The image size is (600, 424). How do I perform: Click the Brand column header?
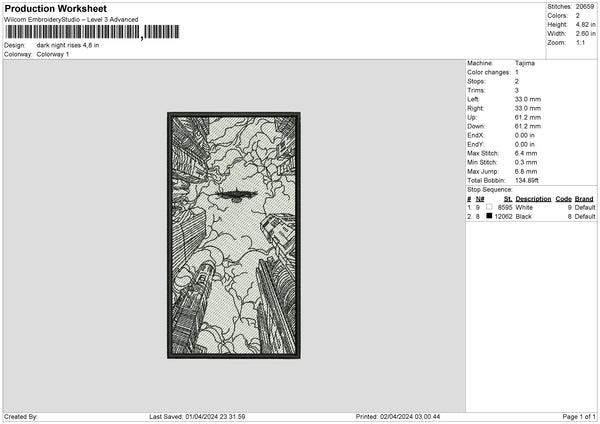[x=584, y=199]
